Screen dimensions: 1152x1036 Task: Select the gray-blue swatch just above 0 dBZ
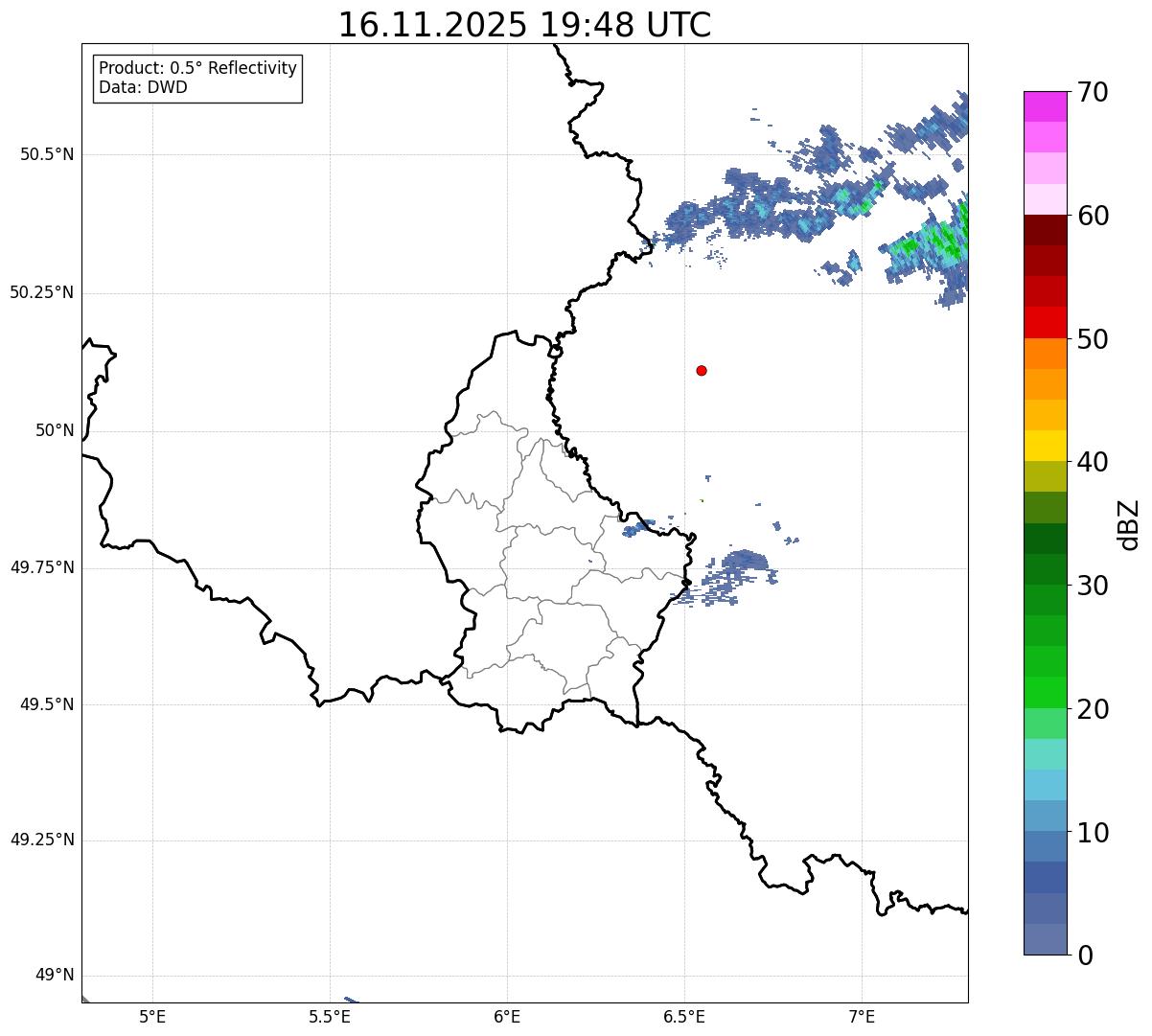[1046, 939]
